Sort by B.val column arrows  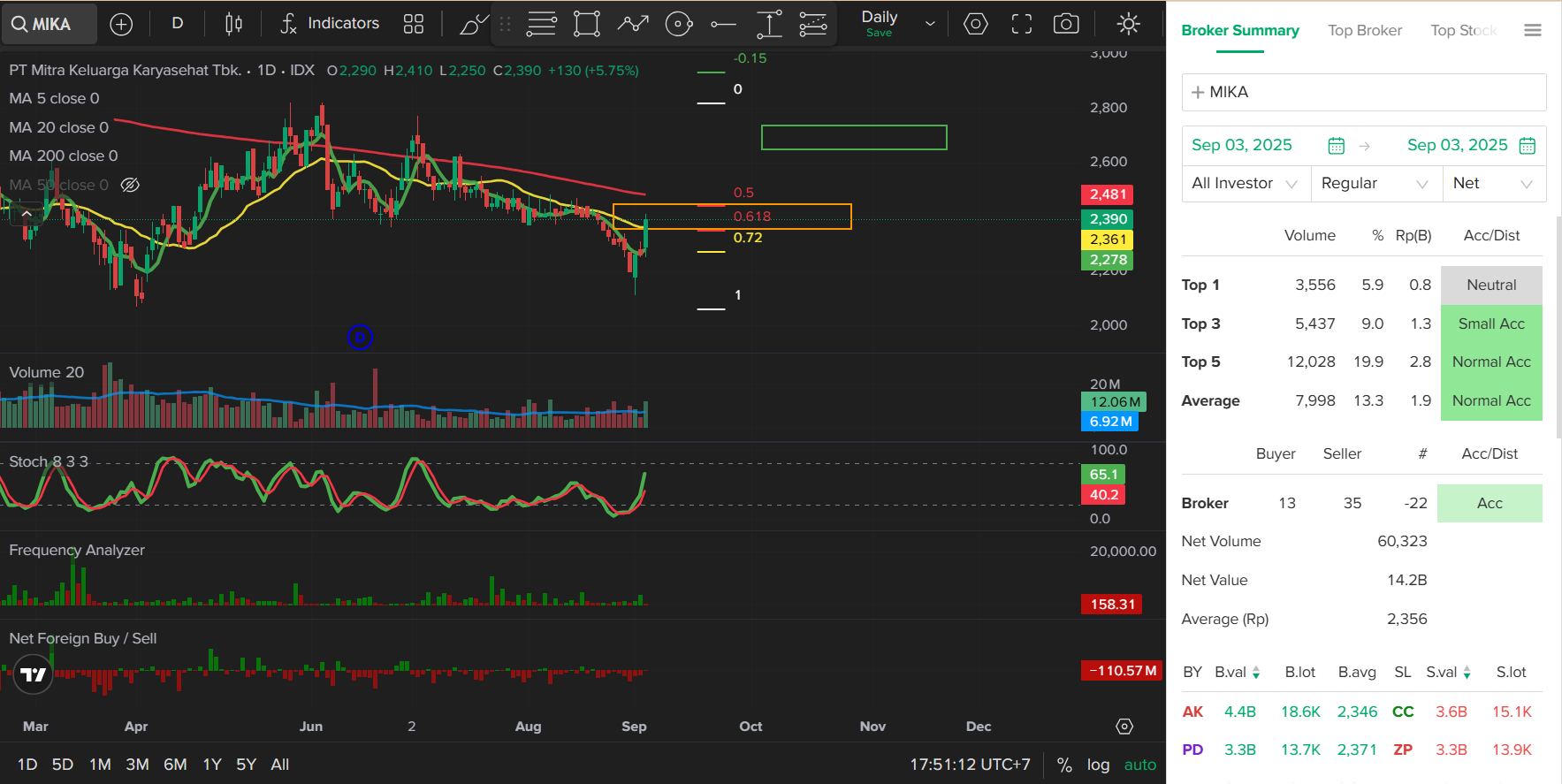tap(1256, 673)
